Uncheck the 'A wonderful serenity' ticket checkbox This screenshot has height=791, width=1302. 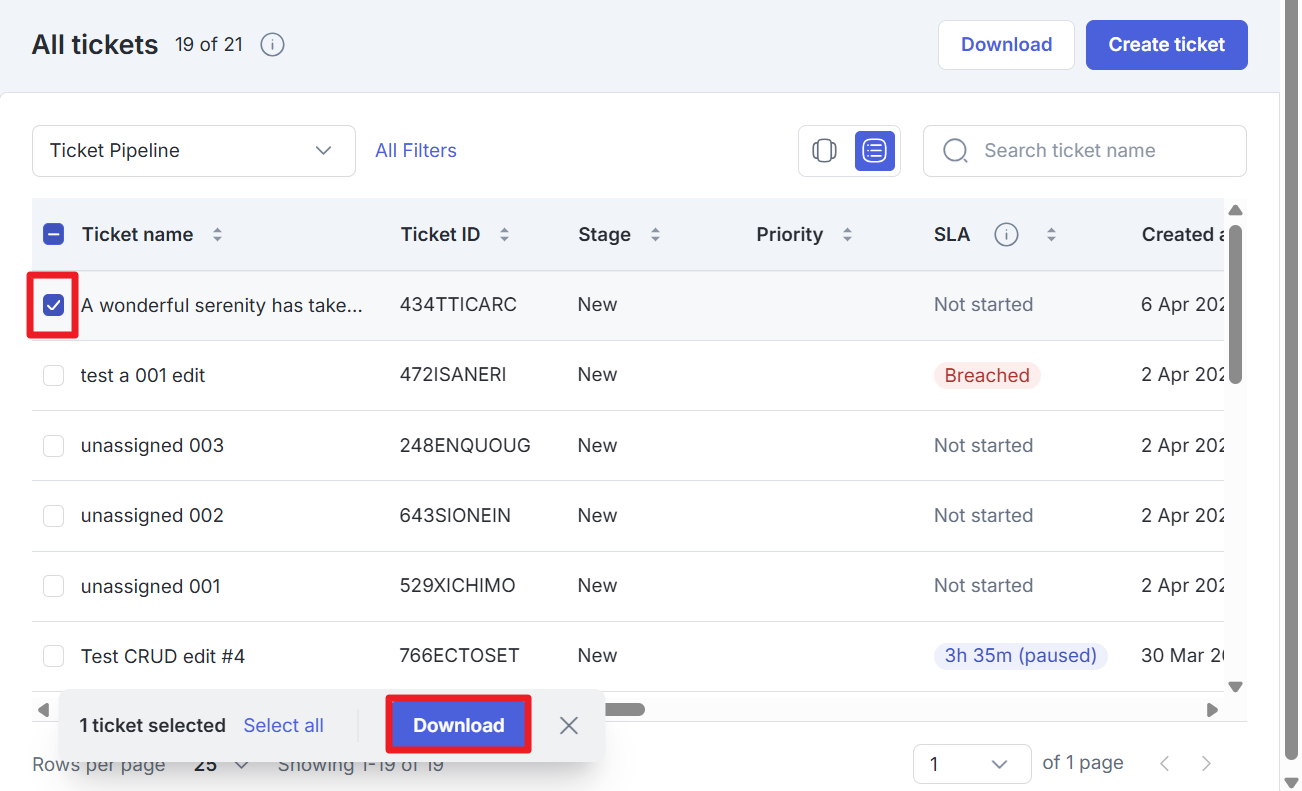coord(54,305)
